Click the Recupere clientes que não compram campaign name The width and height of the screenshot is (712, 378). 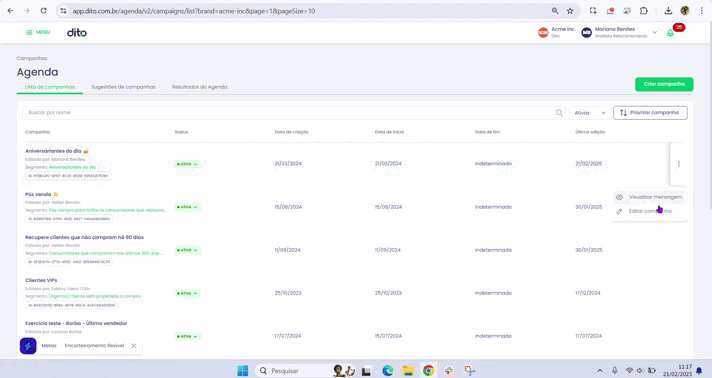pos(84,237)
